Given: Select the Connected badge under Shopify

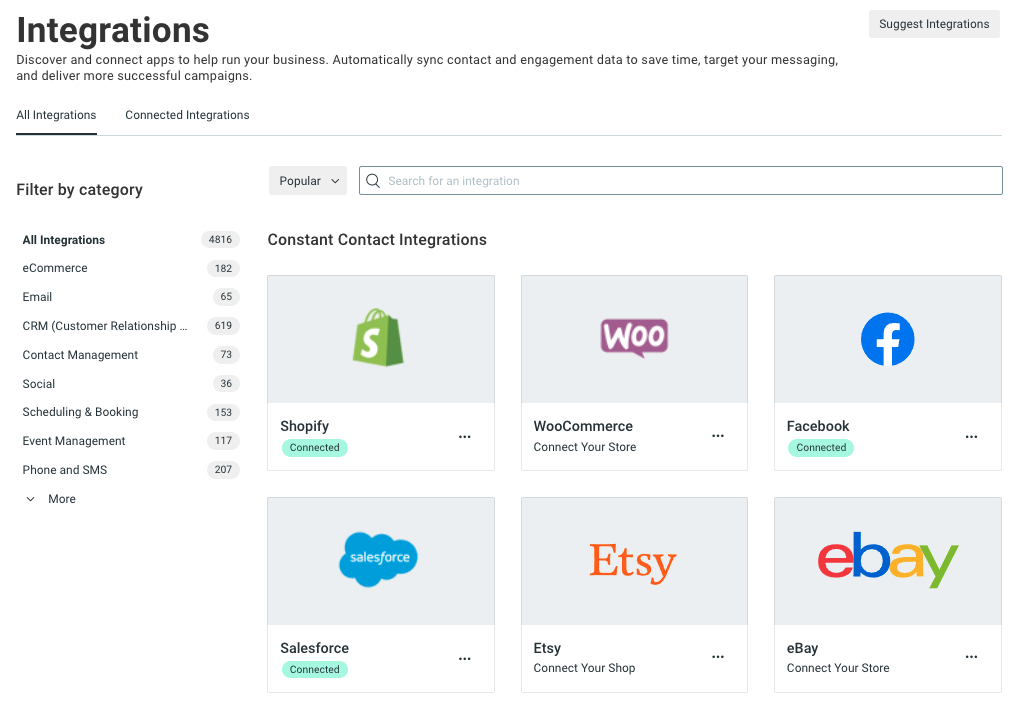Looking at the screenshot, I should (x=314, y=448).
